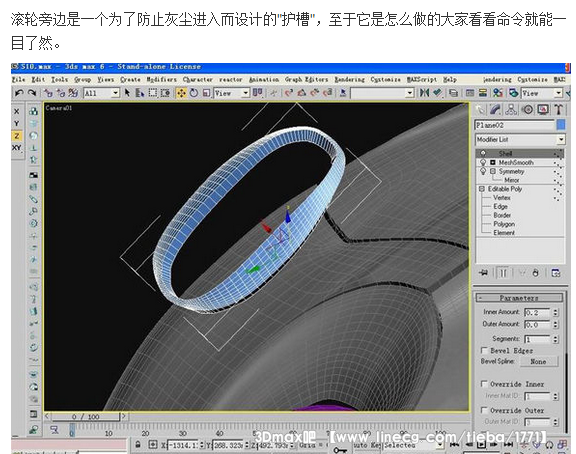The image size is (576, 454).
Task: Open the Utilities hammer panel icon
Action: (x=558, y=109)
